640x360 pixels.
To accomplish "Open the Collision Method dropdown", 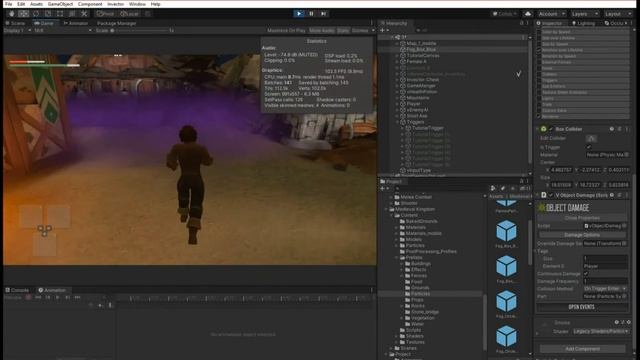I will pyautogui.click(x=605, y=289).
